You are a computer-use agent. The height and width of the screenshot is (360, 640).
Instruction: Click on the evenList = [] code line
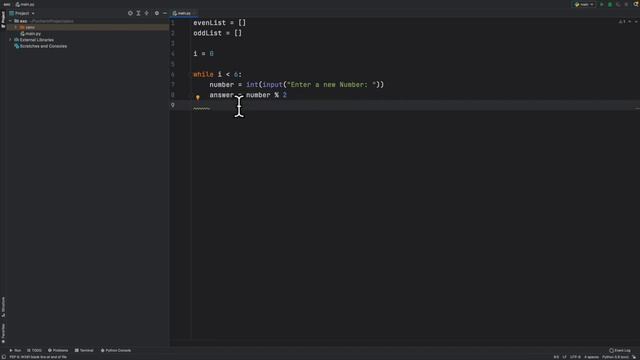(x=220, y=23)
